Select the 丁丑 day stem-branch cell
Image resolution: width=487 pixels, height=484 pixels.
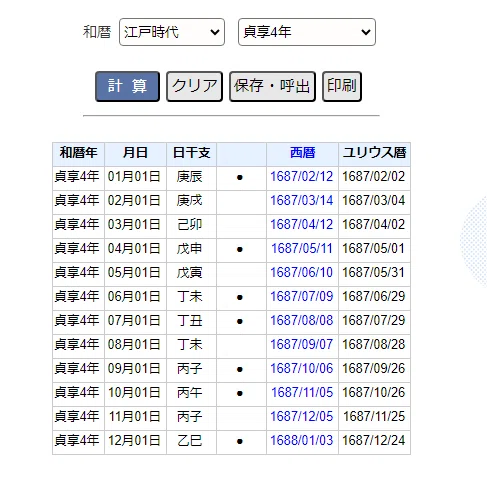click(191, 321)
